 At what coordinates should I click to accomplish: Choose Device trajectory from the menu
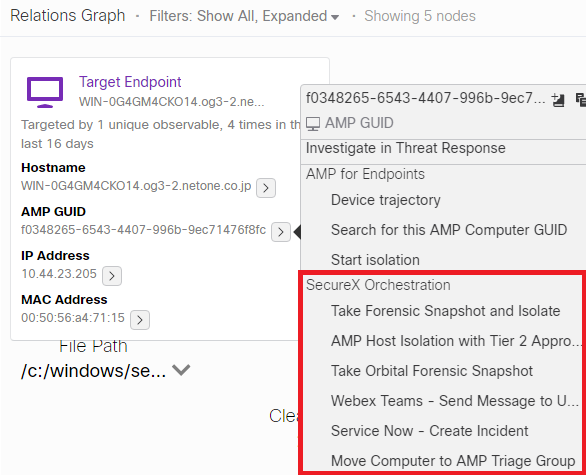[386, 200]
